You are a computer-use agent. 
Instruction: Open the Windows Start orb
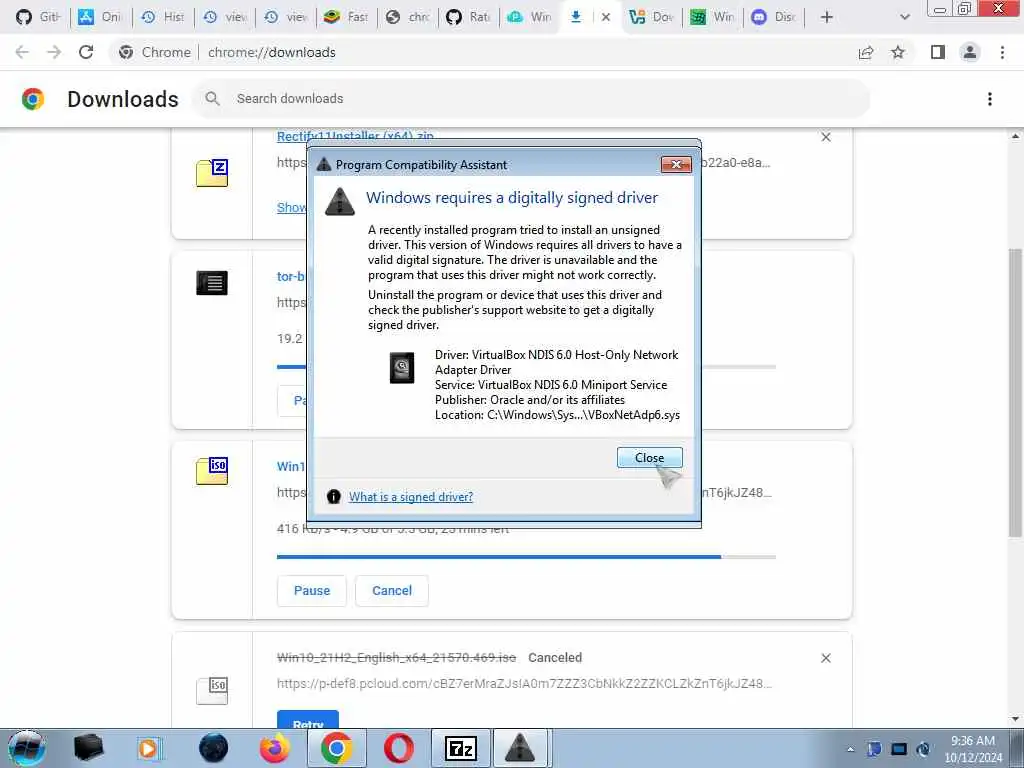pyautogui.click(x=27, y=748)
